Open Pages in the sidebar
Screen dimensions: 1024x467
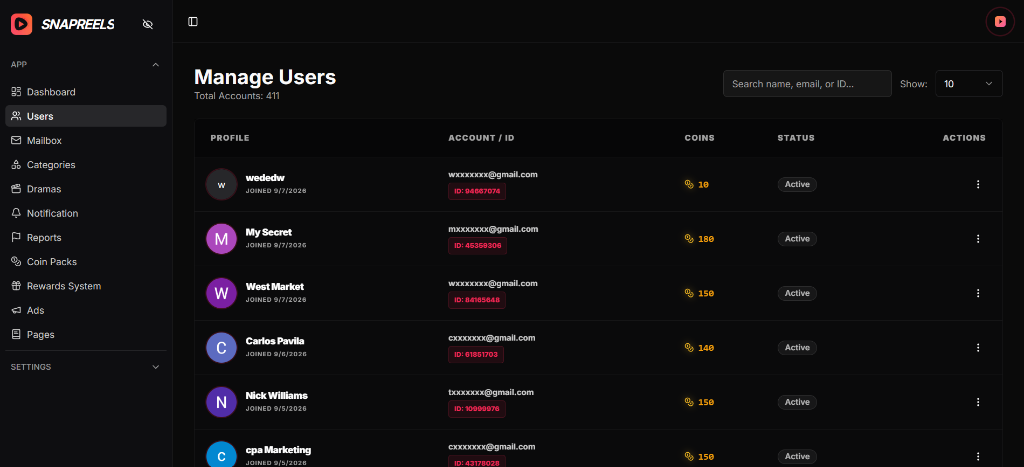[86, 334]
